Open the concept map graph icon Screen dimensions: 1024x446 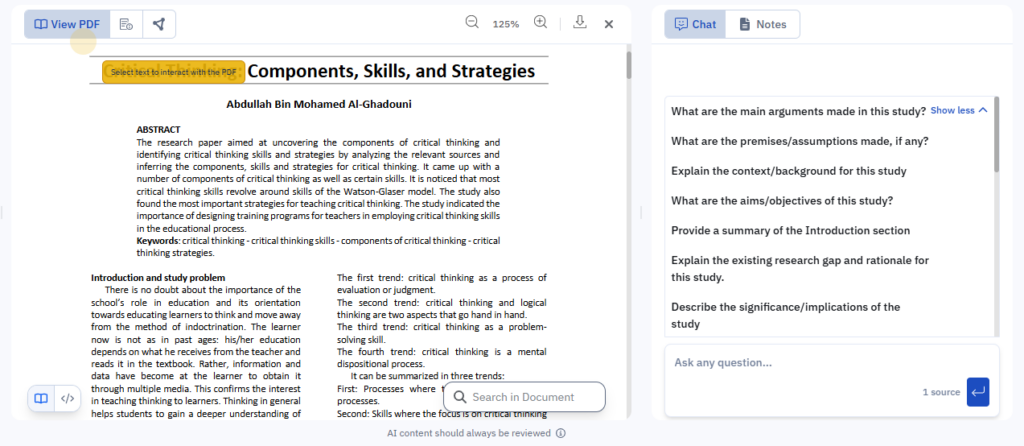coord(158,24)
